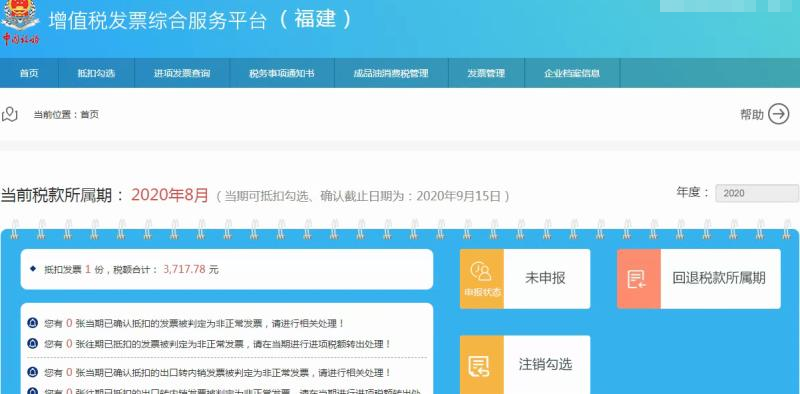Open the 帮助 help link

click(752, 114)
